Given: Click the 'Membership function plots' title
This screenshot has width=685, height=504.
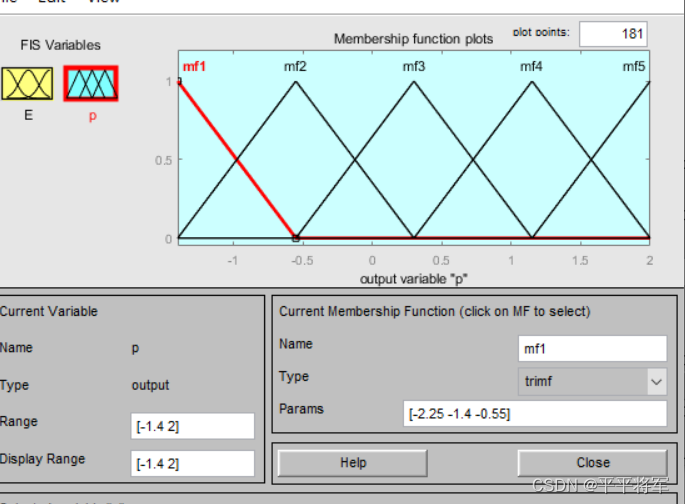Looking at the screenshot, I should pos(414,39).
